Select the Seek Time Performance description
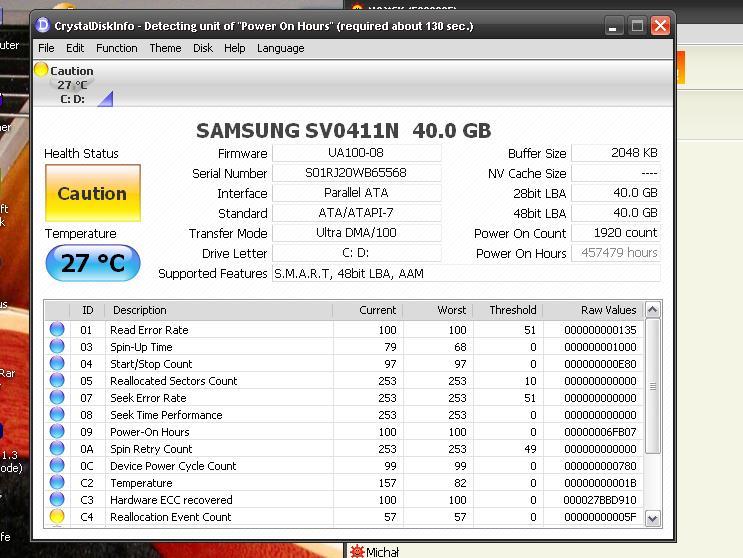 [166, 415]
